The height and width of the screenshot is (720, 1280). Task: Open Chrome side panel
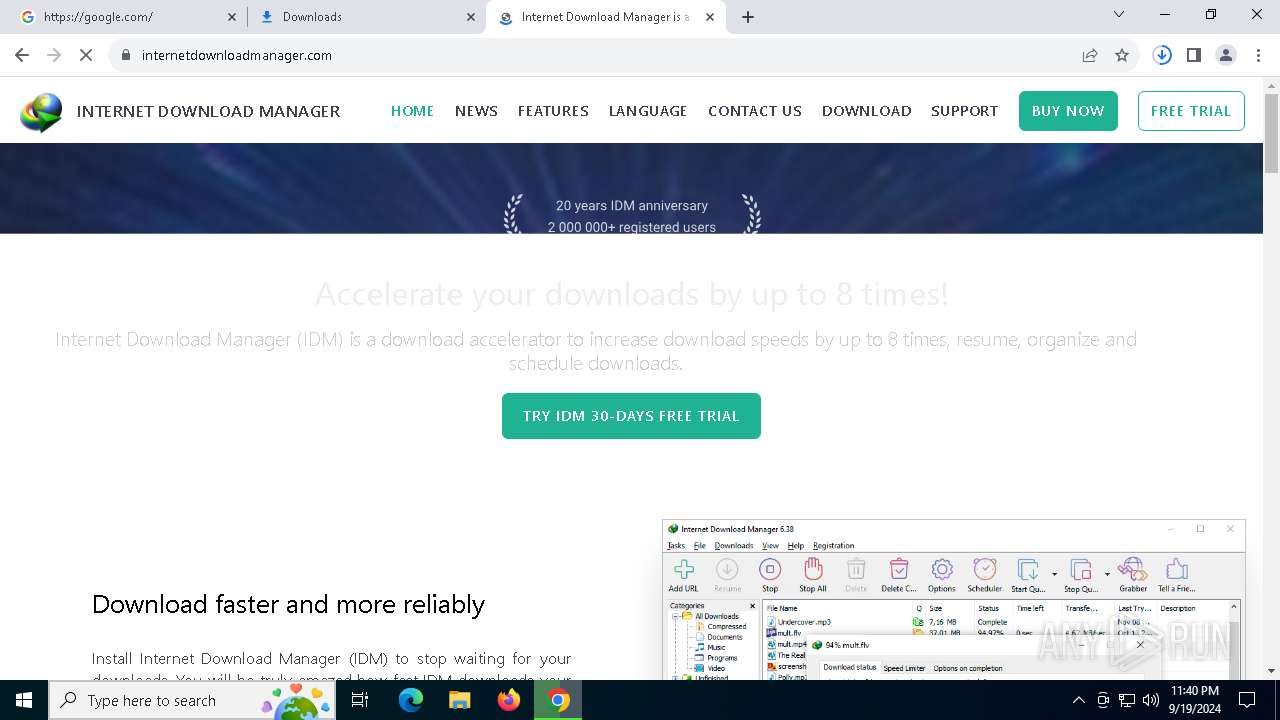tap(1194, 55)
